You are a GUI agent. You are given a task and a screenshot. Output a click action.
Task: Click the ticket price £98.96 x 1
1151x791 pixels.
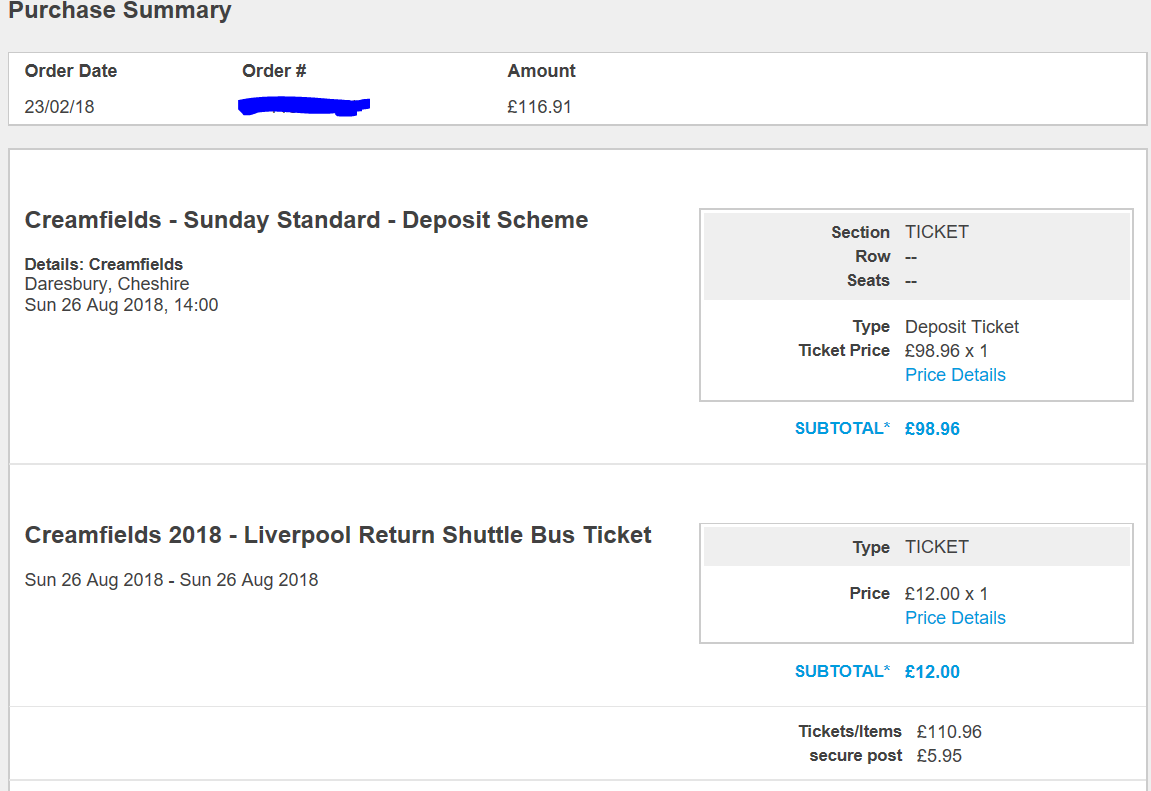click(x=946, y=351)
